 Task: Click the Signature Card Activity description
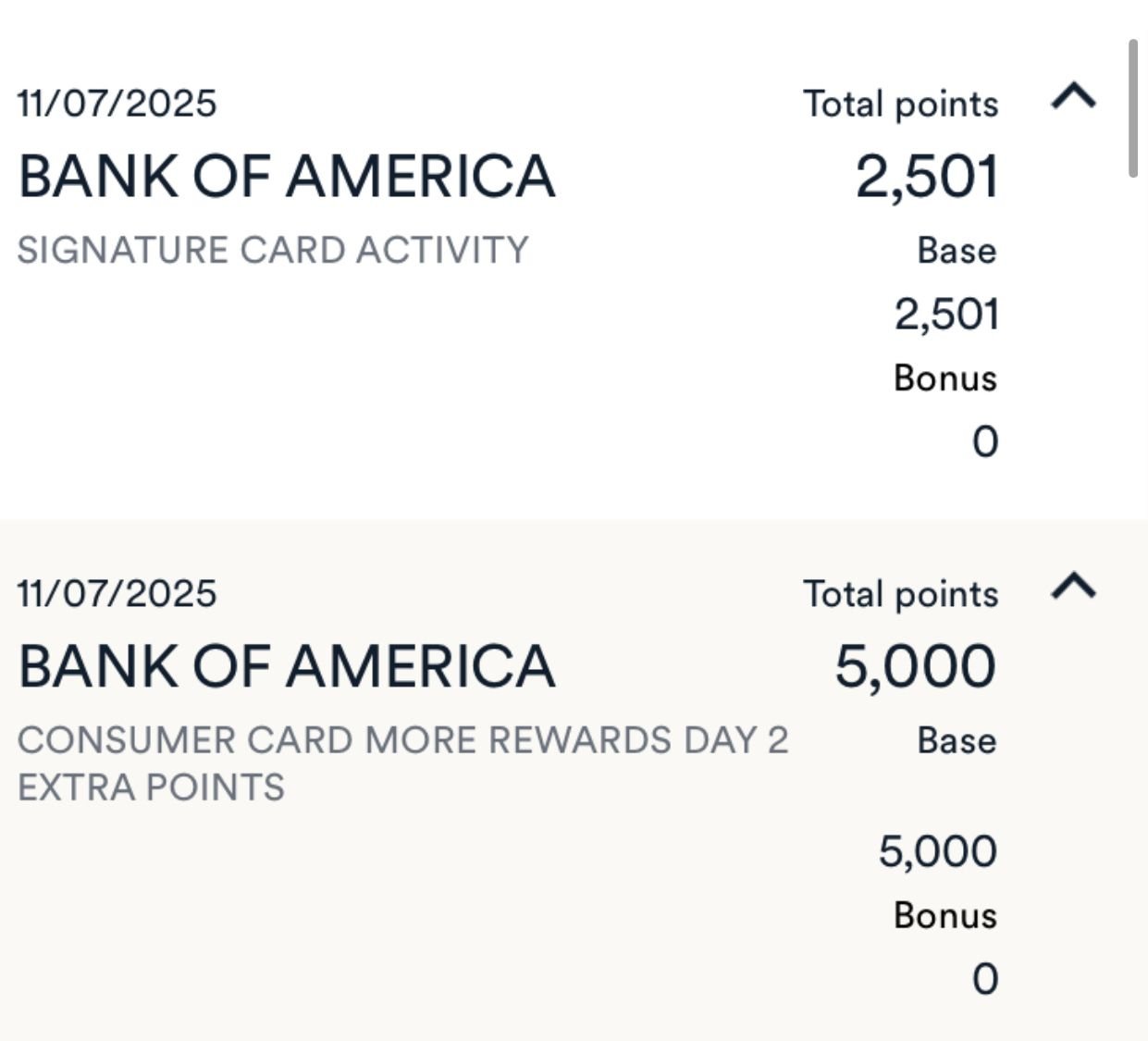pos(273,251)
